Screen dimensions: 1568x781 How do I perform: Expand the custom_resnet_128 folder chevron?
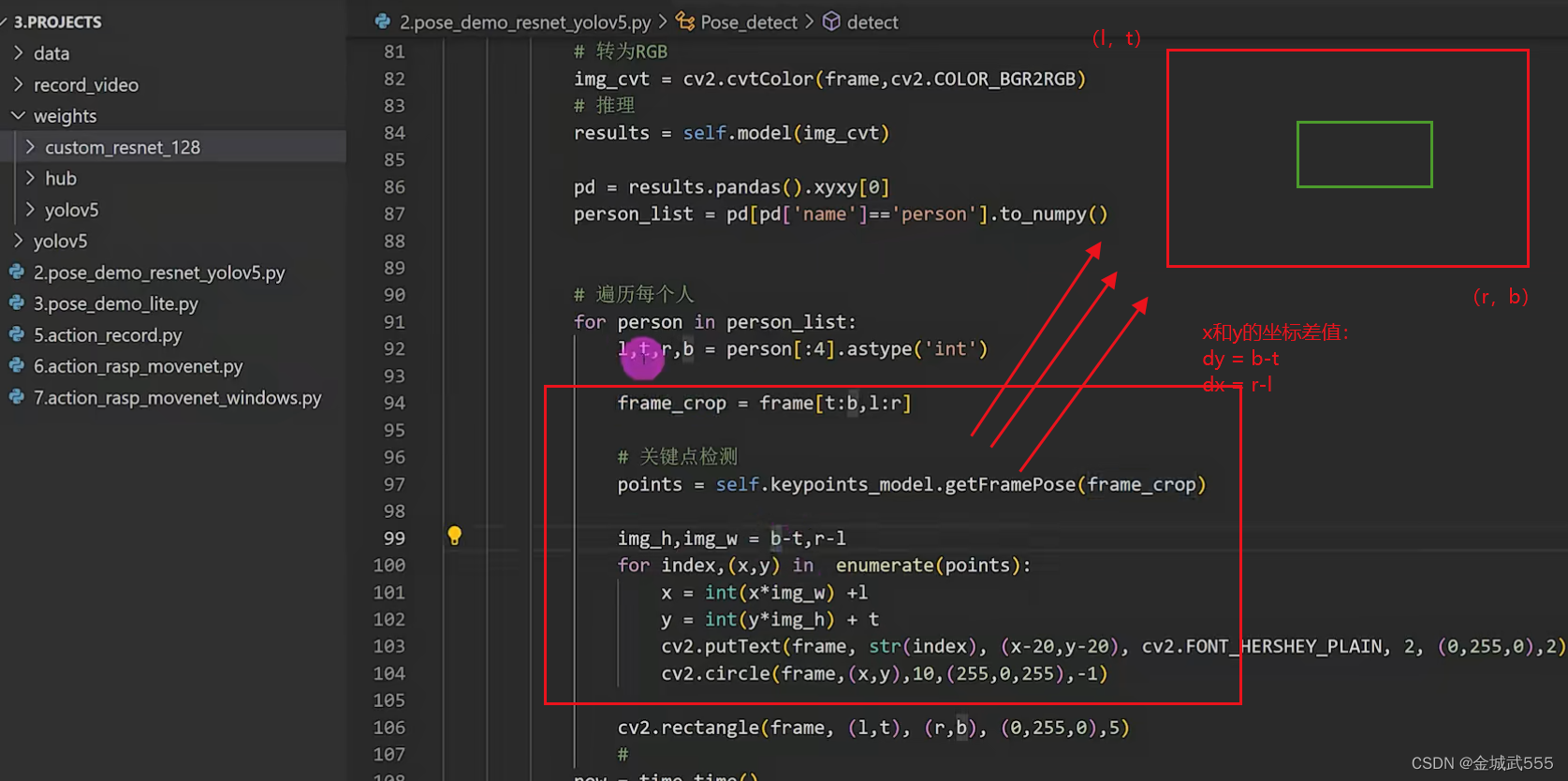tap(30, 147)
